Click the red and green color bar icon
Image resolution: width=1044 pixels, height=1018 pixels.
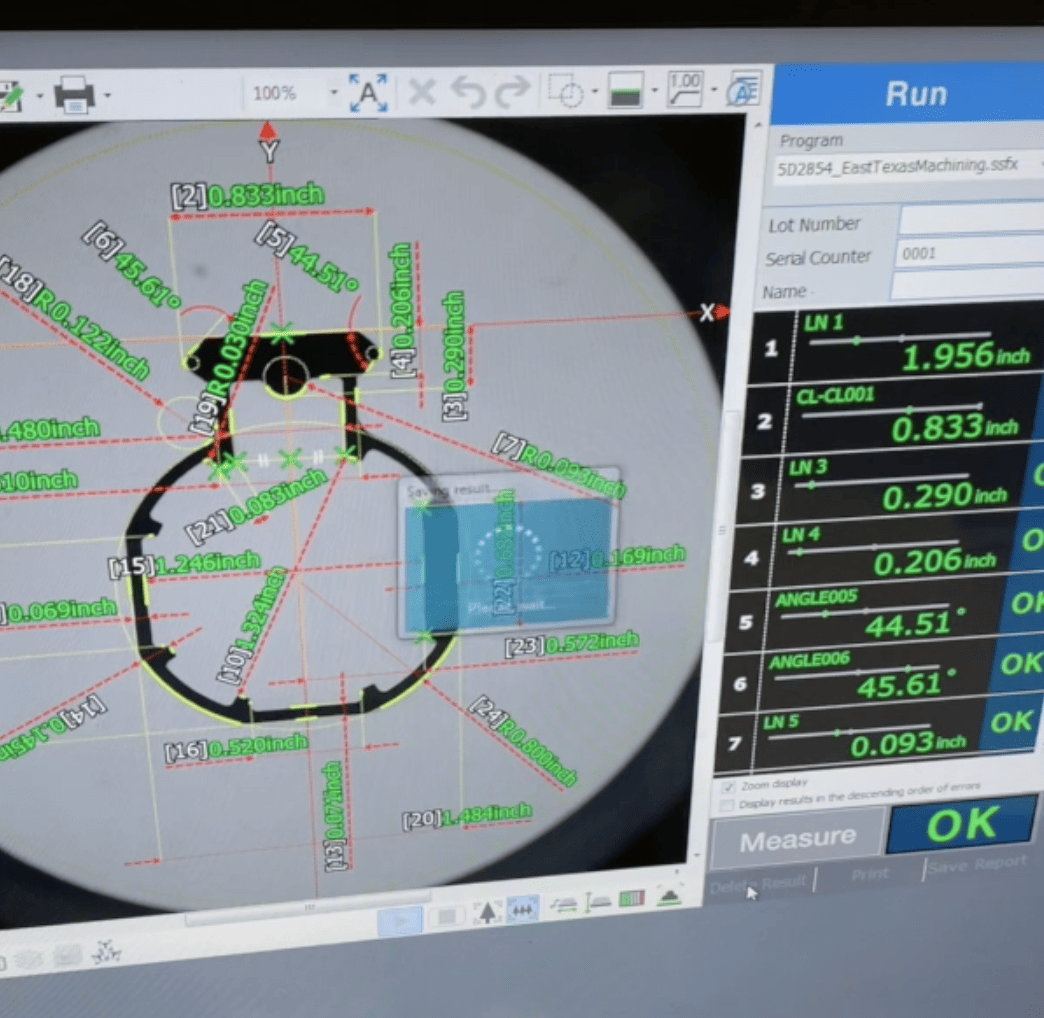click(632, 899)
